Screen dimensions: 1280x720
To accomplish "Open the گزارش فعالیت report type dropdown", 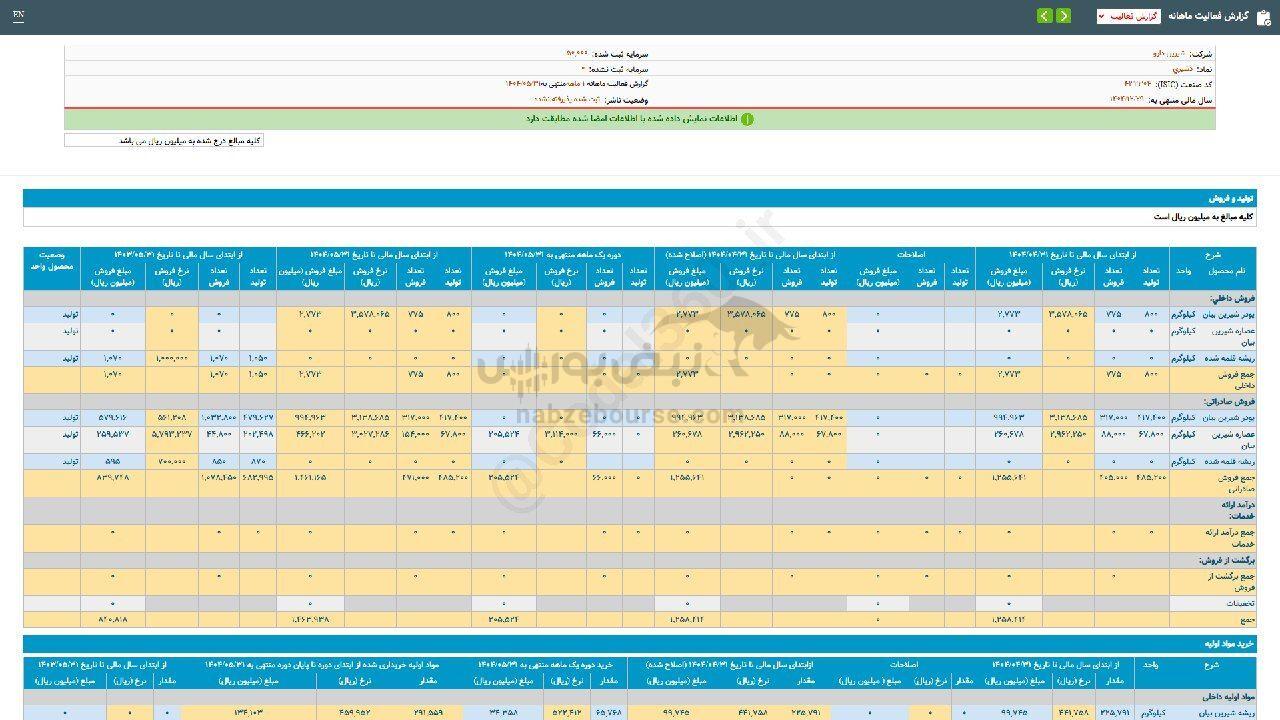I will point(1128,16).
